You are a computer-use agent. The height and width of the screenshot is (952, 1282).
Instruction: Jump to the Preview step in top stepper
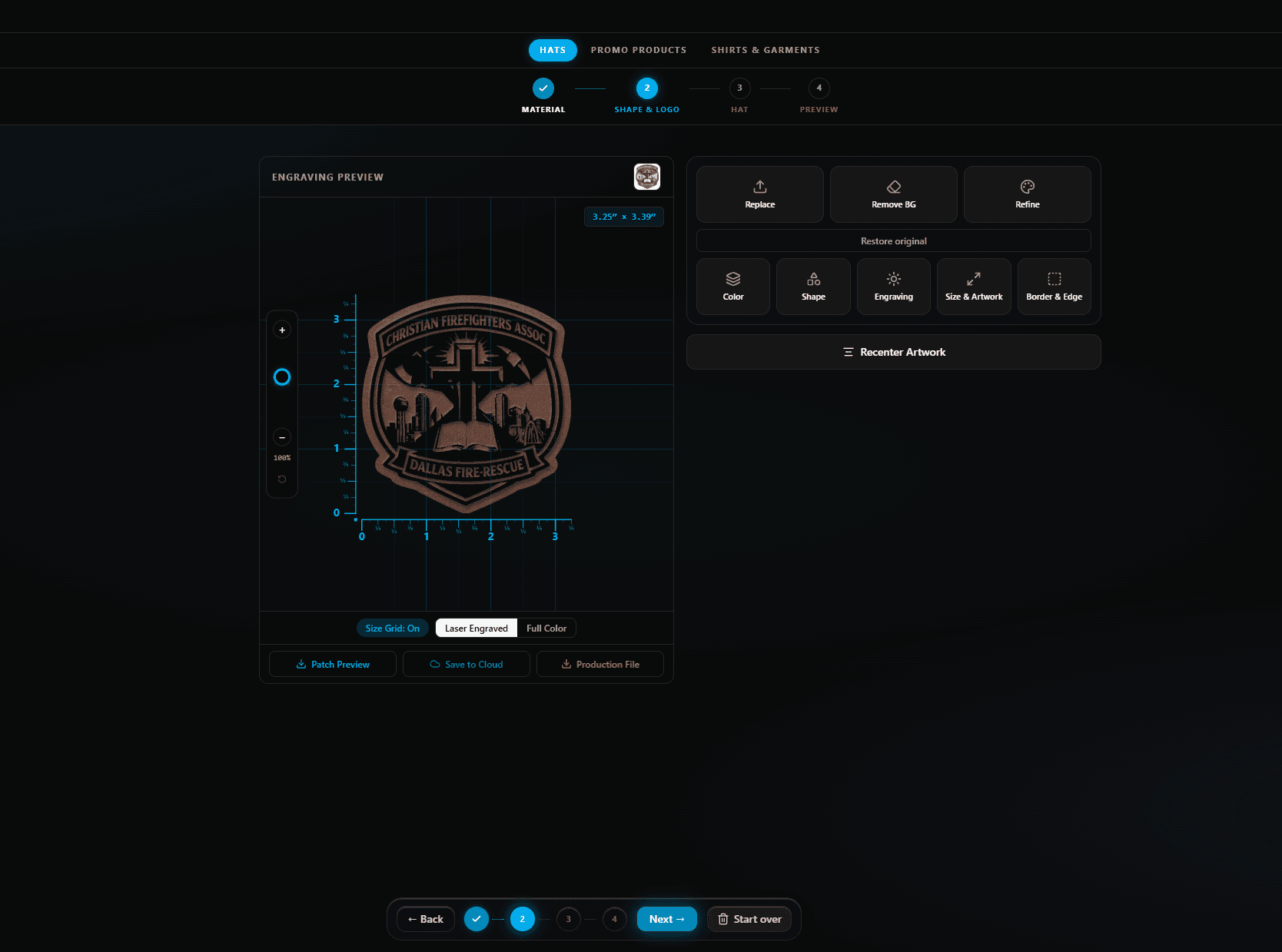pos(819,95)
